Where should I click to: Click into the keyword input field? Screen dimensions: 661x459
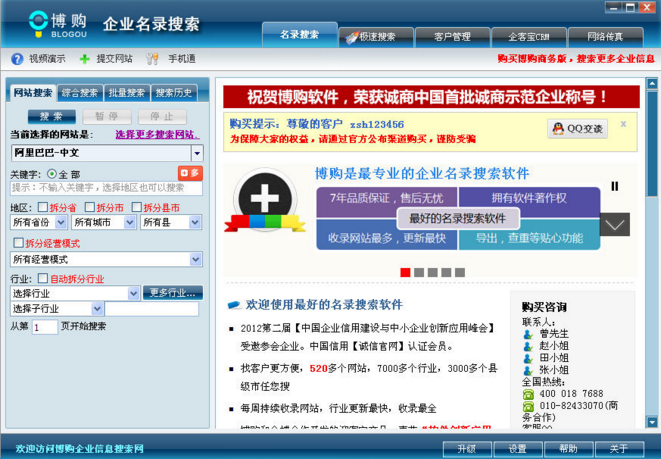[106, 188]
